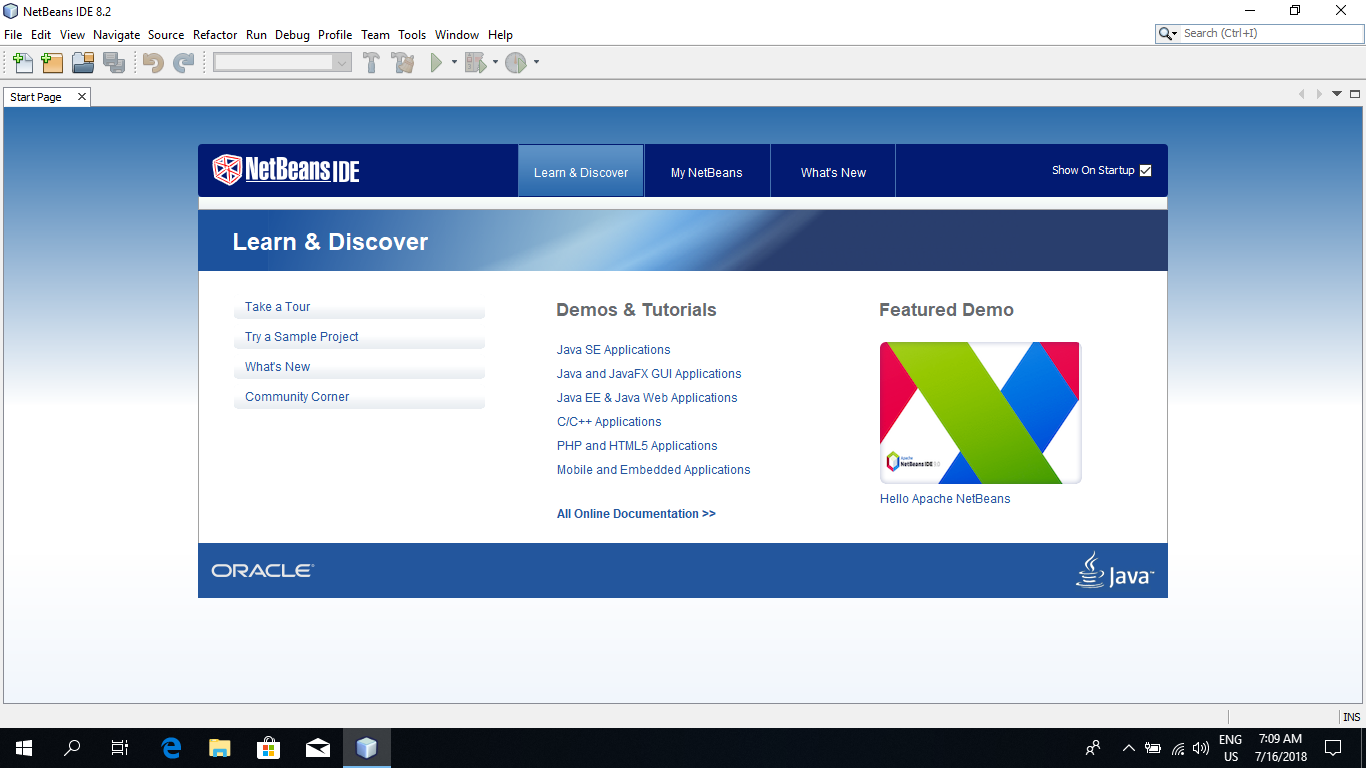Viewport: 1366px width, 768px height.
Task: Click the Oracle logo in footer
Action: click(x=262, y=571)
